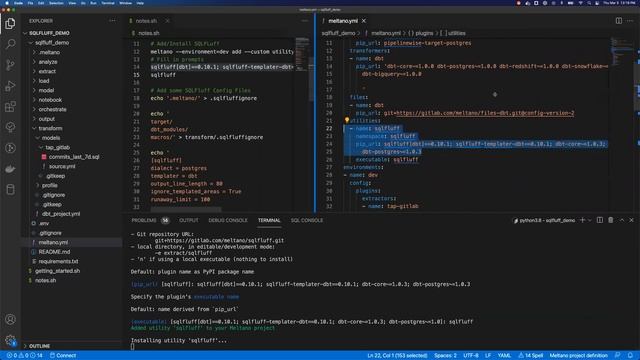Screen dimensions: 640x360
Task: Switch to the TERMINAL panel tab
Action: tap(269, 220)
